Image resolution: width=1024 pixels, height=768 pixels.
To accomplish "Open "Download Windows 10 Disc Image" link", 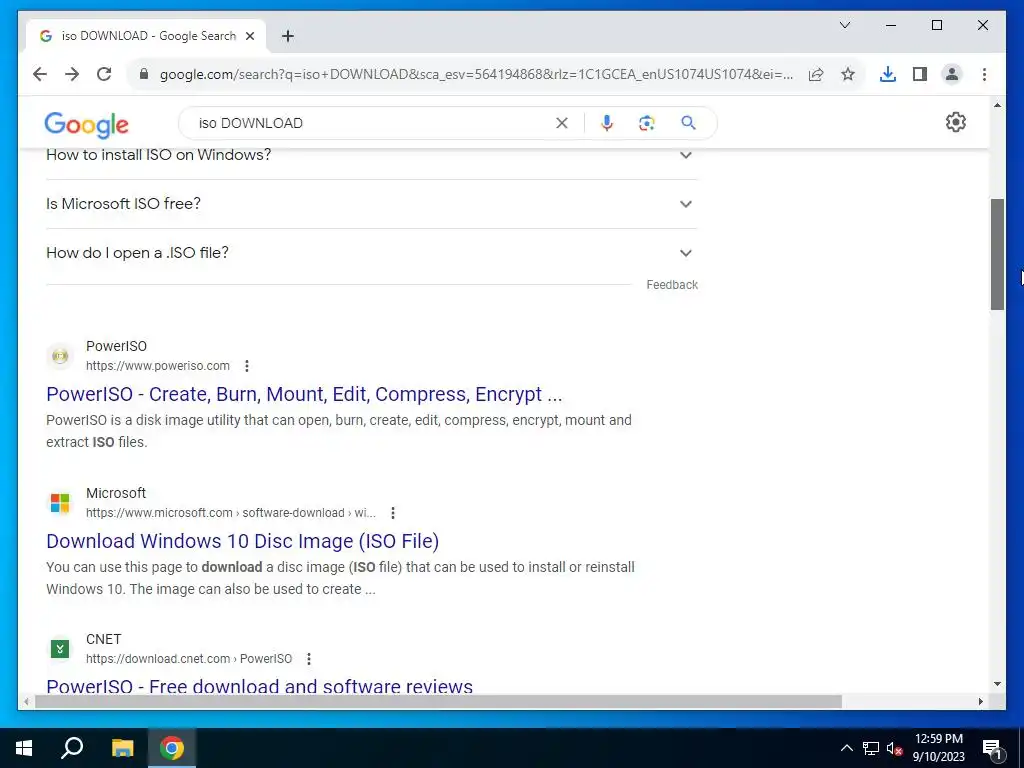I will (242, 541).
